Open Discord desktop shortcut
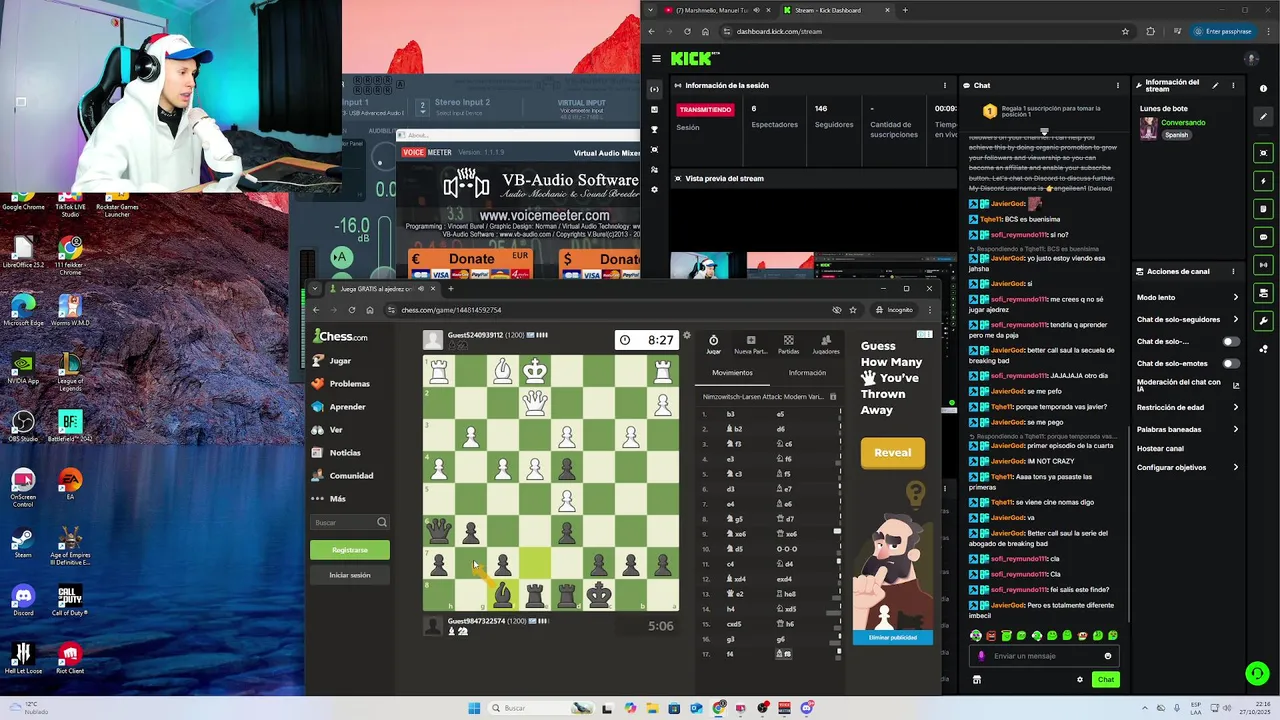The height and width of the screenshot is (720, 1280). [x=23, y=601]
